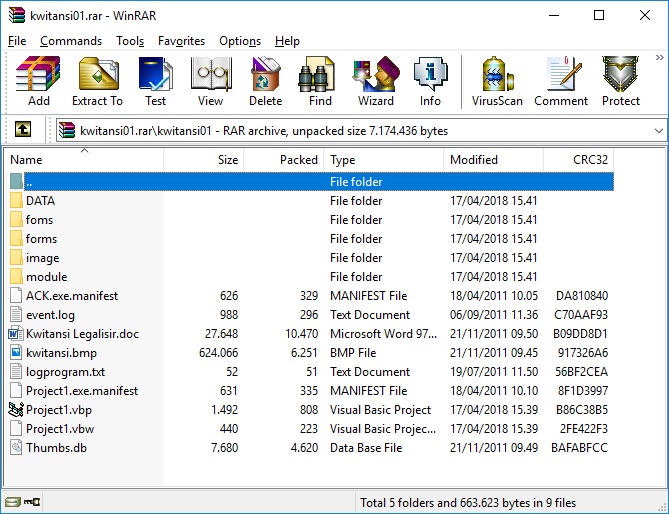Select the logprogram.txt file name
669x514 pixels.
pyautogui.click(x=65, y=372)
